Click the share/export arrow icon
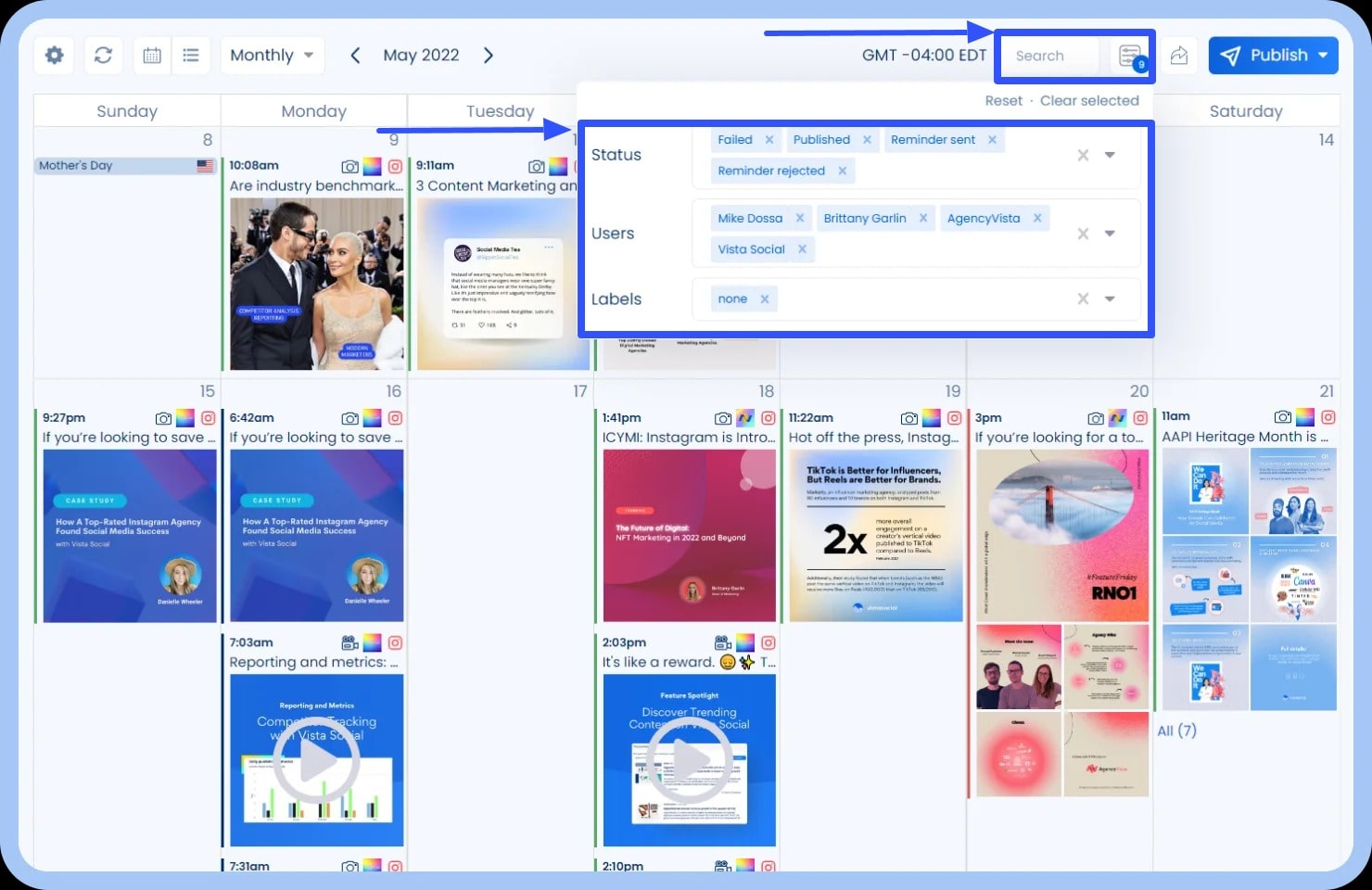The image size is (1372, 890). pos(1178,55)
